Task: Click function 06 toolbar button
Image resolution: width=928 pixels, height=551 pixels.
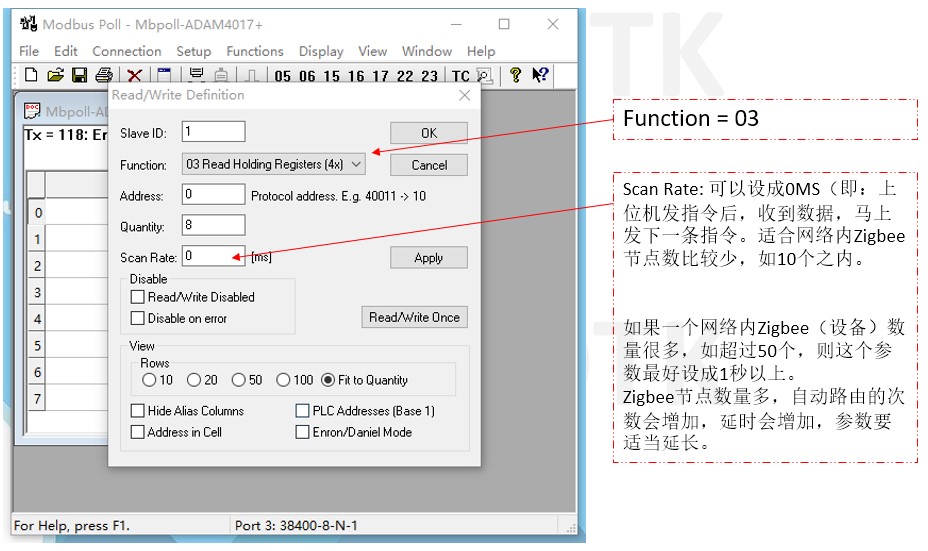Action: point(307,76)
